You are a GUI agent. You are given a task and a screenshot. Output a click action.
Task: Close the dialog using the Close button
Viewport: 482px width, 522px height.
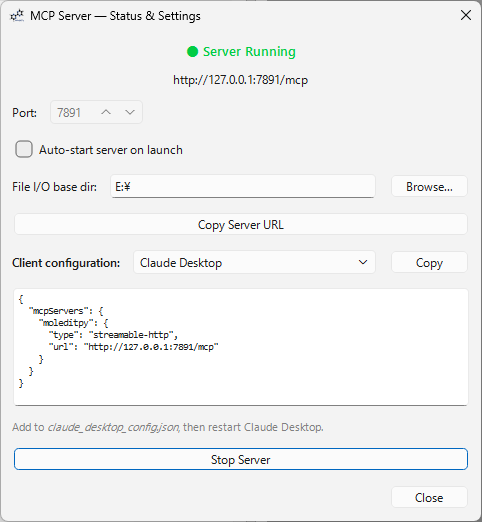(x=429, y=497)
